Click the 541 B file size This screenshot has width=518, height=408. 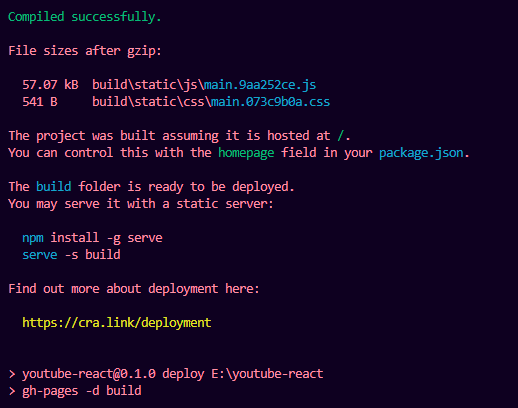click(40, 102)
